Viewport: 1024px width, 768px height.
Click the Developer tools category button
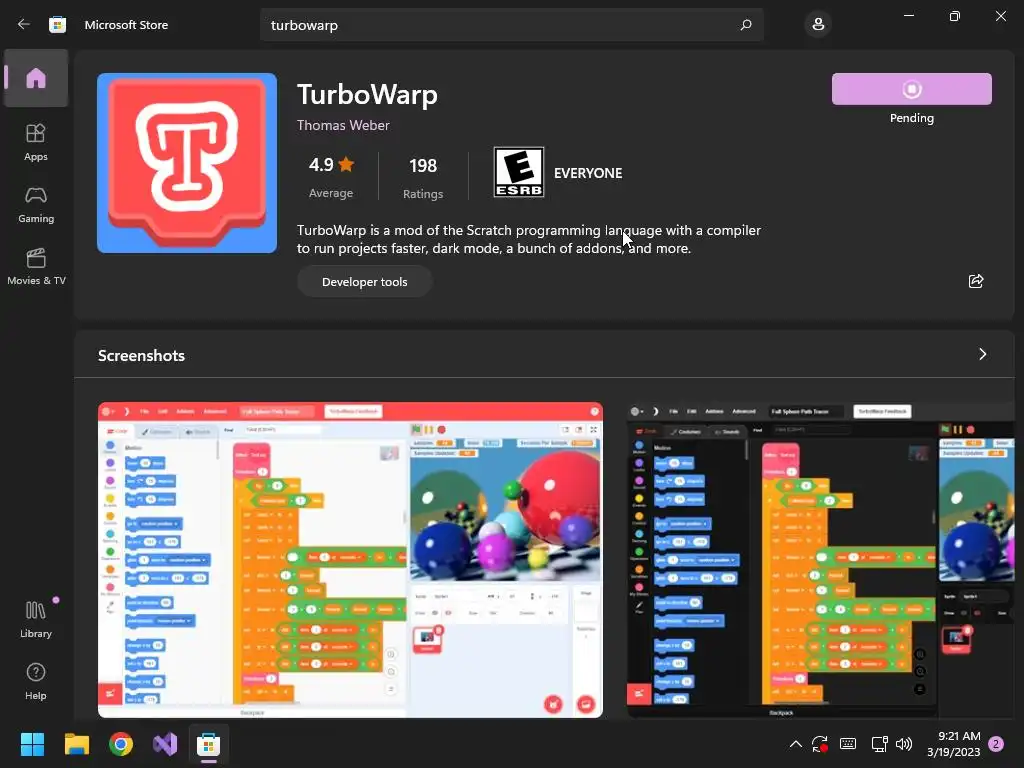[364, 281]
